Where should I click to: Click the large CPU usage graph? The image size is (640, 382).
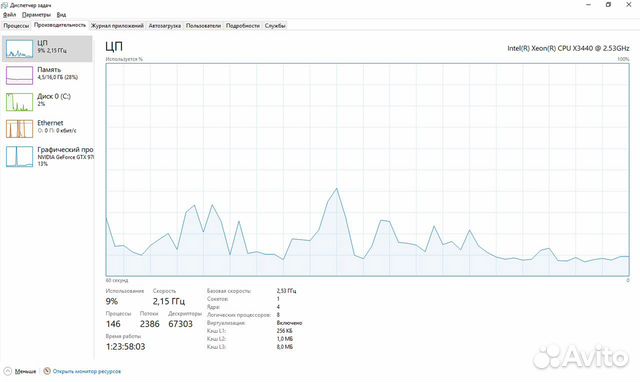point(367,169)
